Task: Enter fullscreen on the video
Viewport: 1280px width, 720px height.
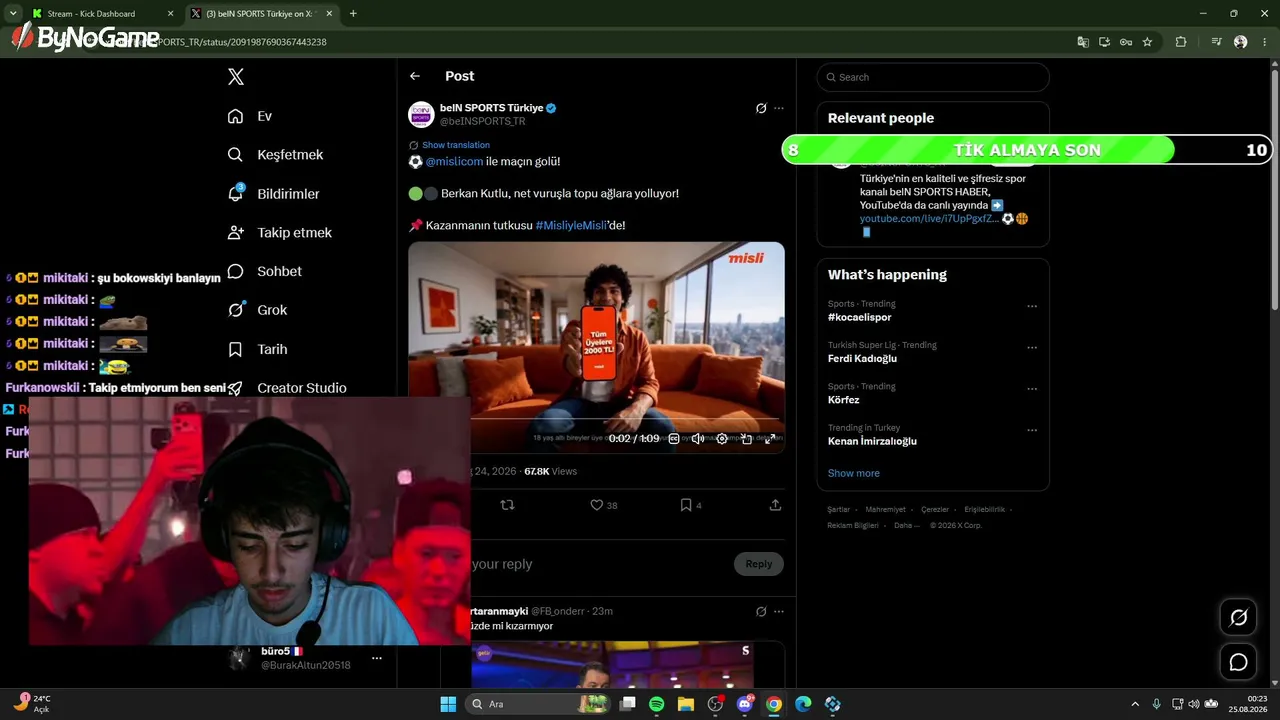Action: point(769,439)
